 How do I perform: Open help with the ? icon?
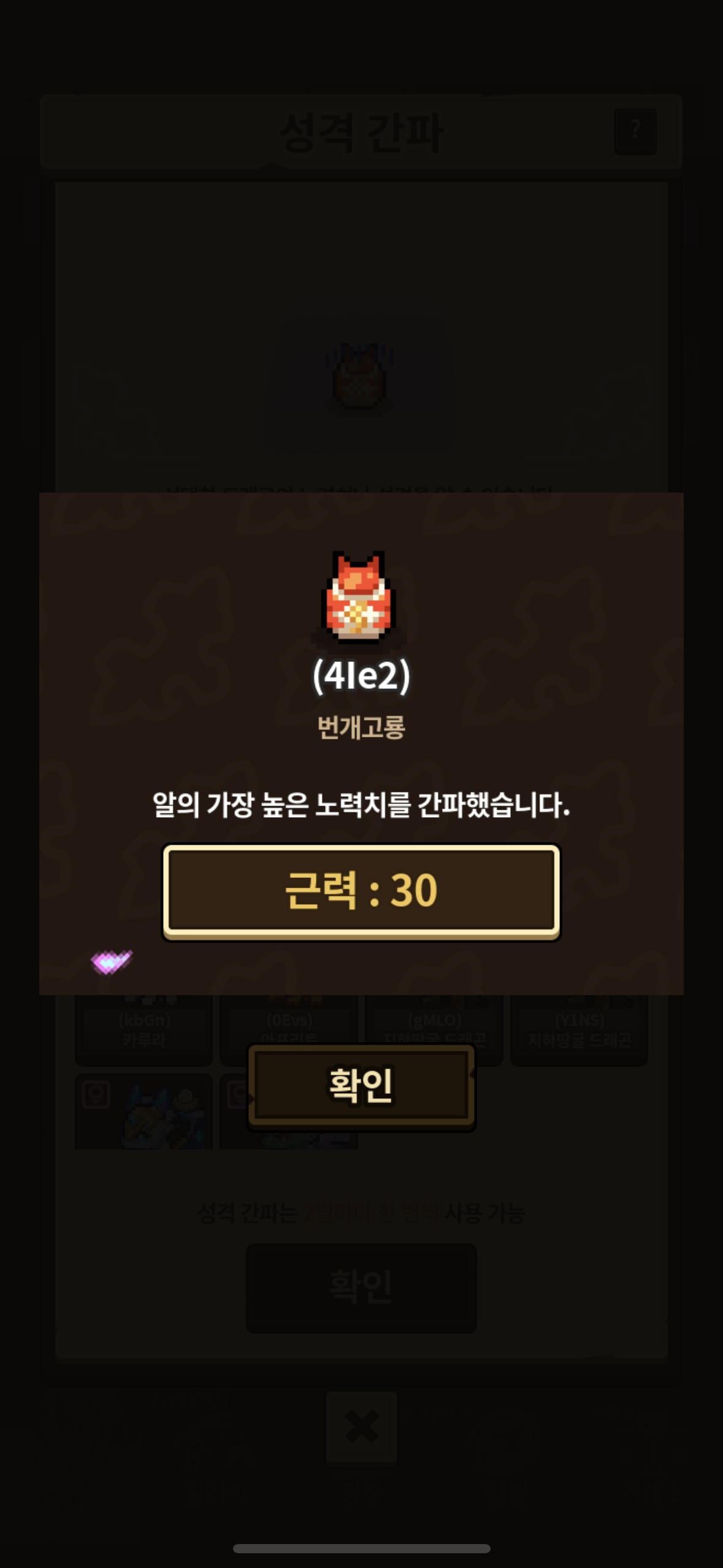(x=635, y=131)
